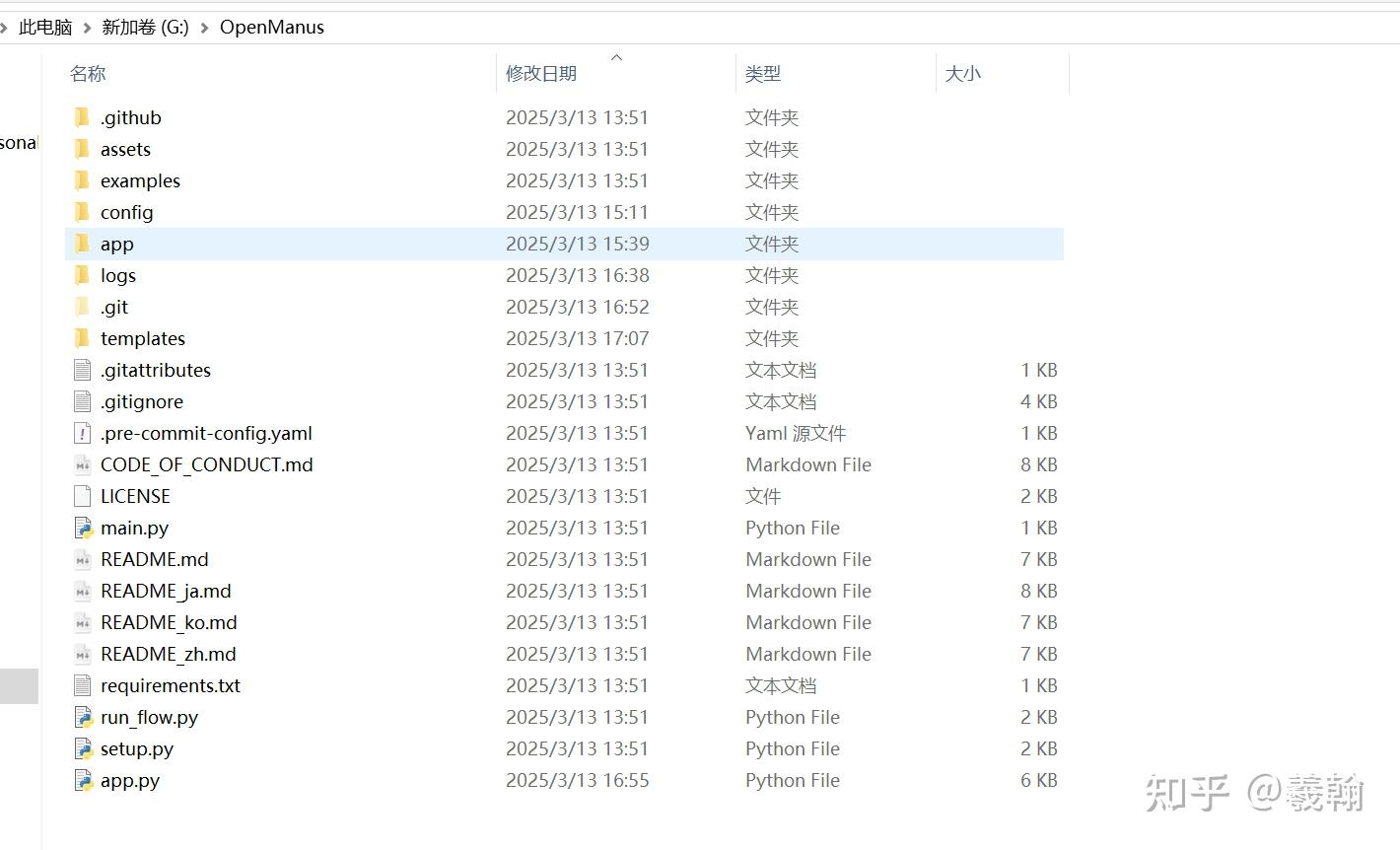Screen dimensions: 1400x850
Task: Select the logs folder name
Action: point(118,276)
